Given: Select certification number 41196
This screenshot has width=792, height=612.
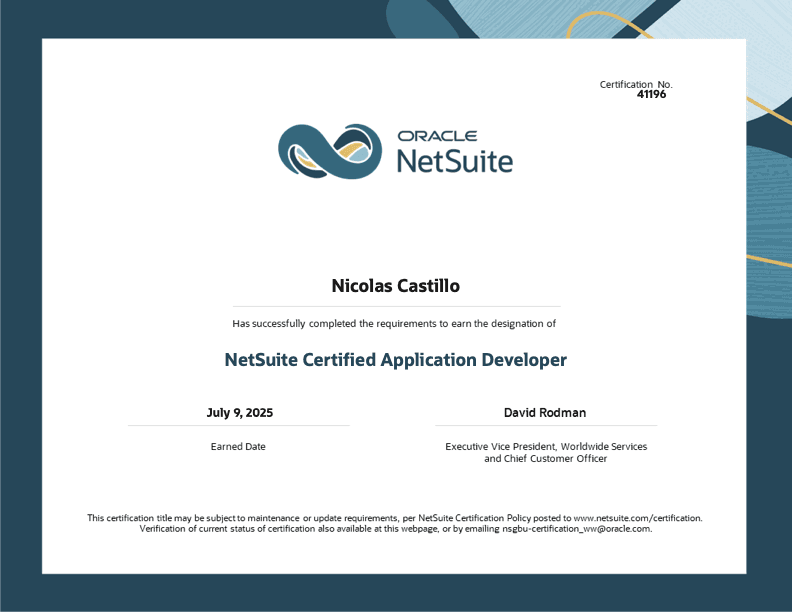Looking at the screenshot, I should [x=651, y=94].
